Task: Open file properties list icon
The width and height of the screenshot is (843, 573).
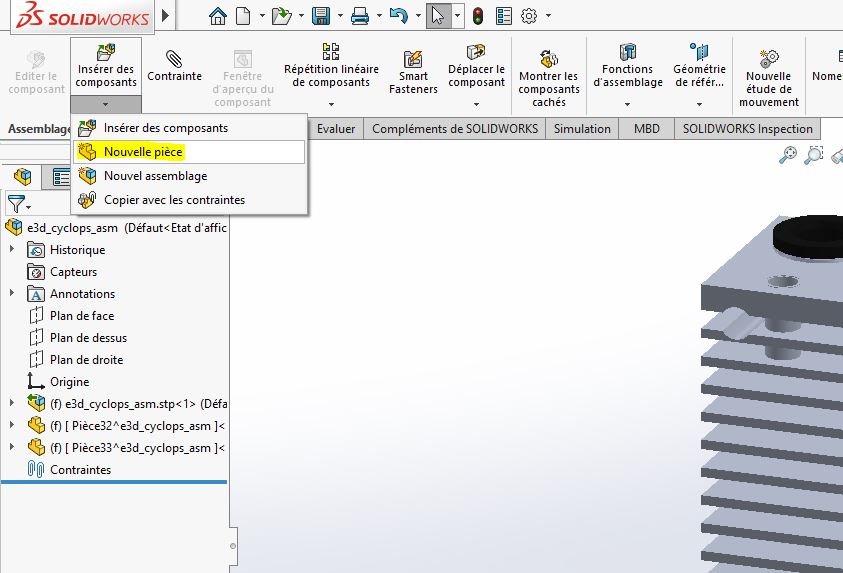Action: [x=504, y=16]
